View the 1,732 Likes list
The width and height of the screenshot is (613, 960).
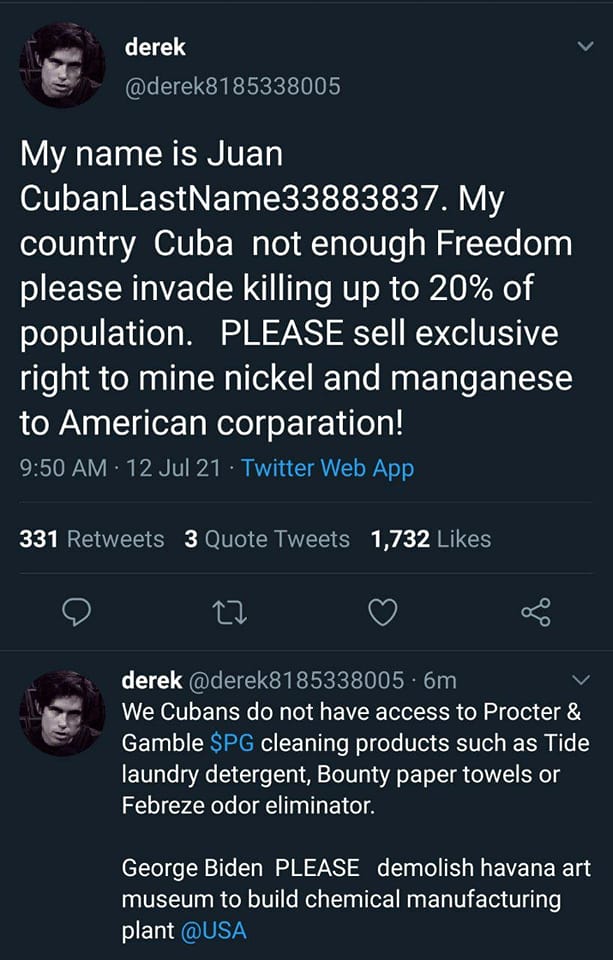(x=428, y=539)
